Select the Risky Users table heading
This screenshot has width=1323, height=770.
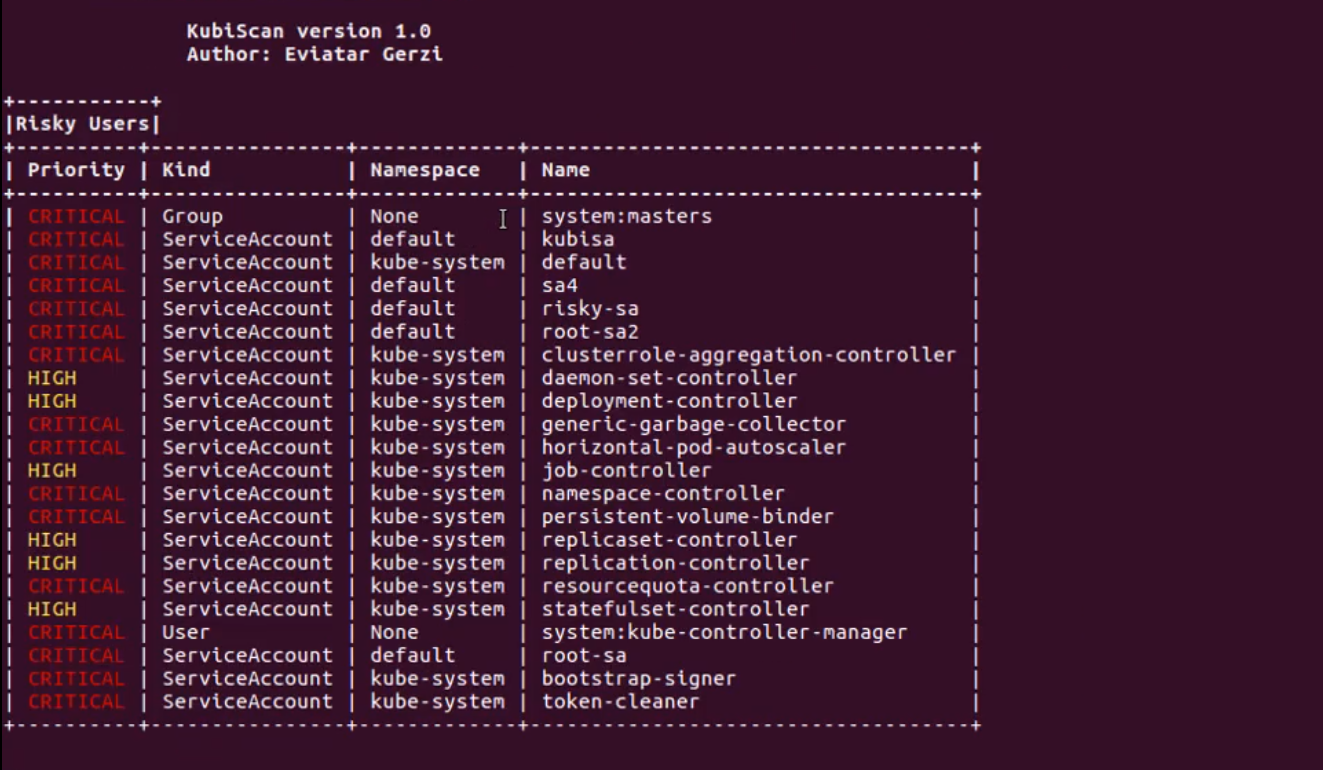click(82, 124)
